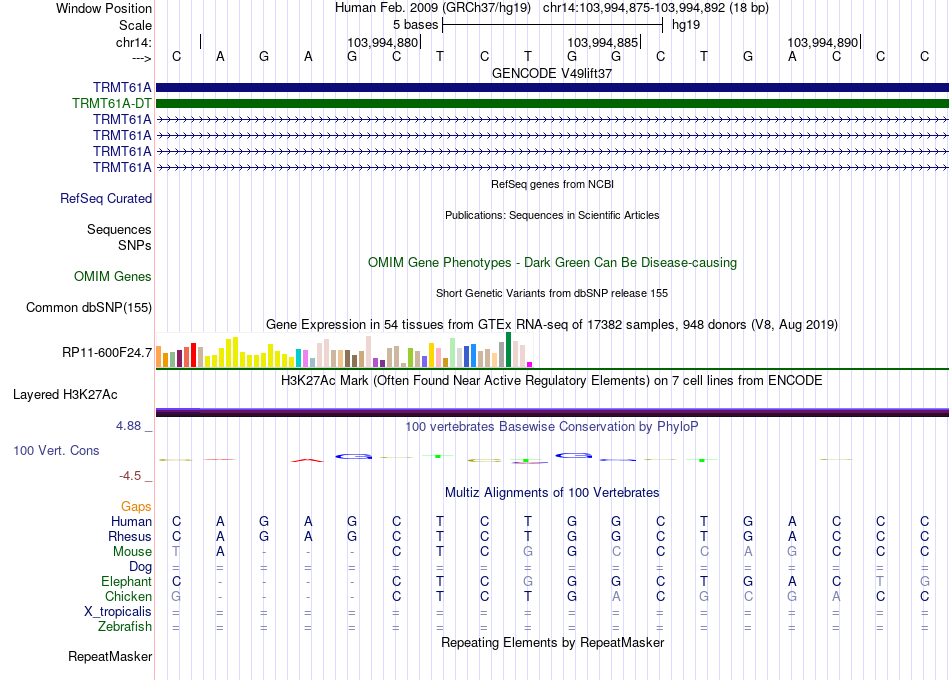Image resolution: width=950 pixels, height=680 pixels.
Task: Click the Zebrafish alignment row label
Action: click(125, 626)
